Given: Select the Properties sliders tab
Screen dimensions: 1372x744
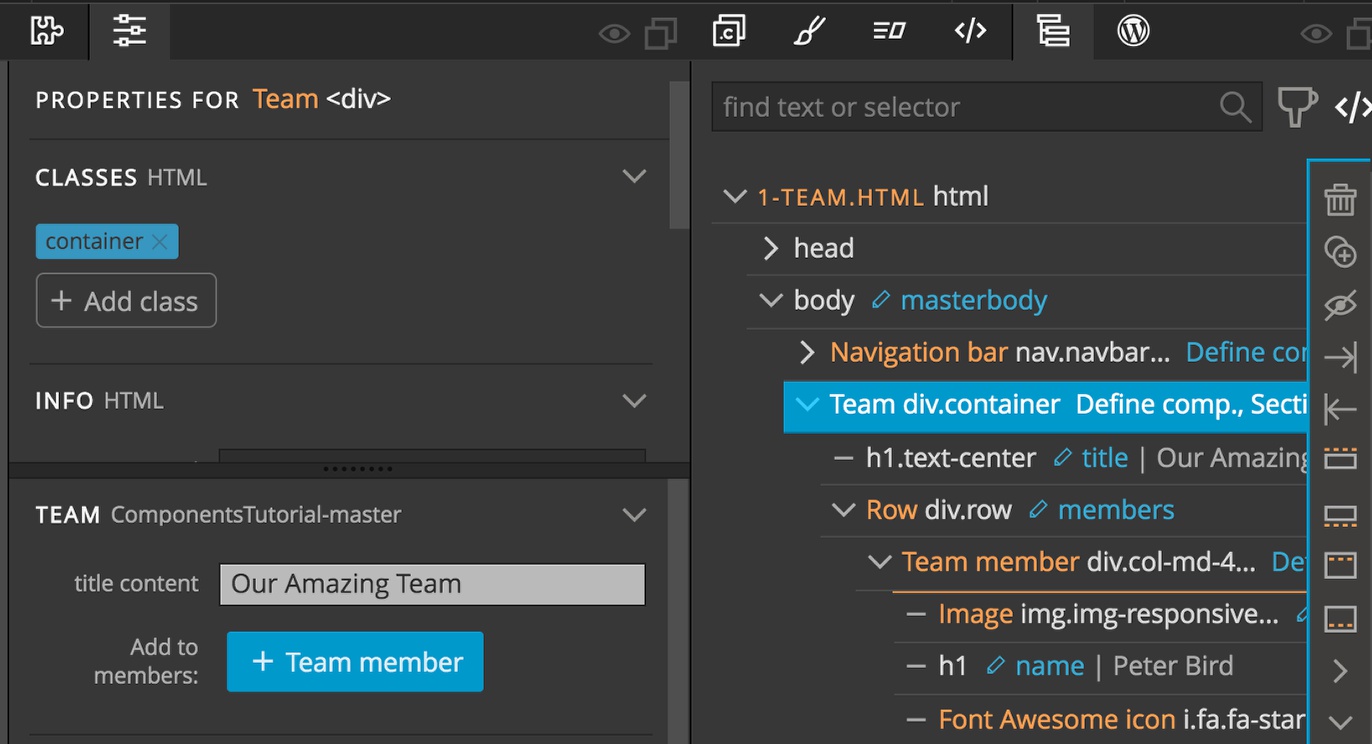Looking at the screenshot, I should click(129, 31).
